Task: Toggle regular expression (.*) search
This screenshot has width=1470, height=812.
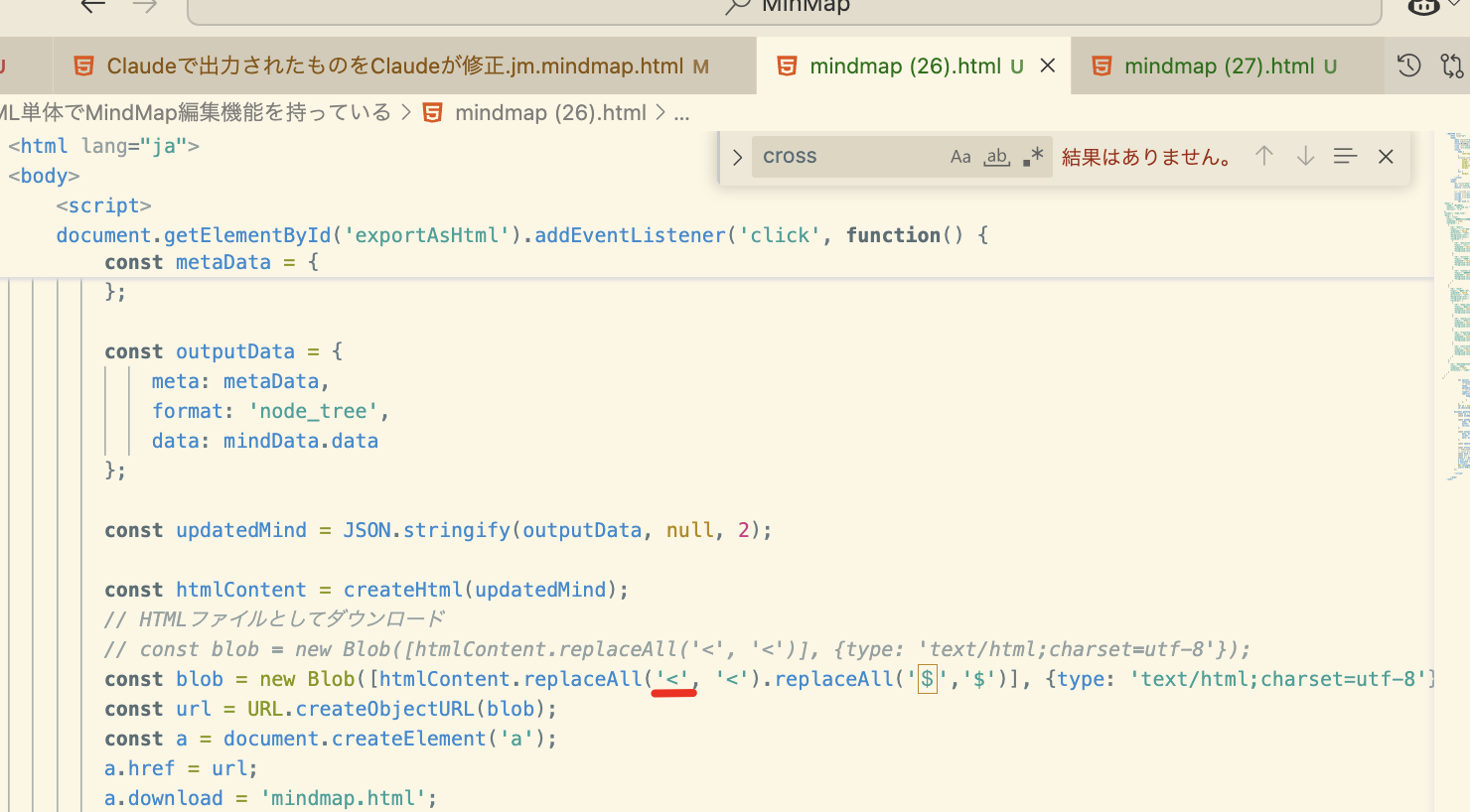Action: coord(1033,157)
